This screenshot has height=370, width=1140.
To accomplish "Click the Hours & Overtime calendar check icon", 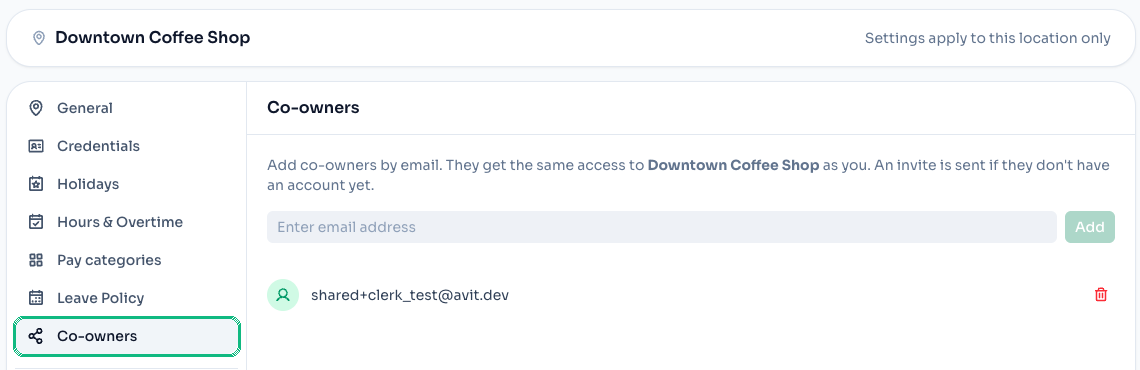I will tap(36, 222).
